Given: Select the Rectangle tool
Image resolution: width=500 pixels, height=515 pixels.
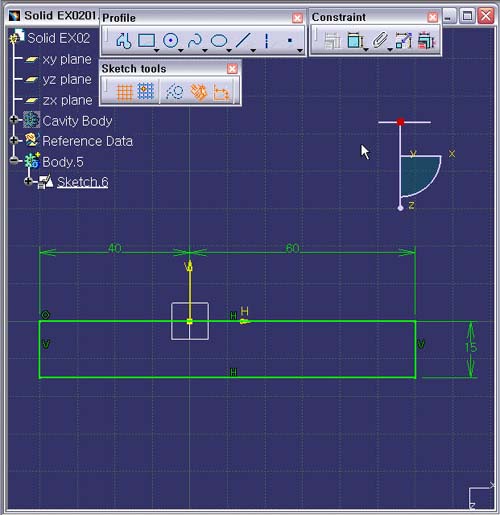Looking at the screenshot, I should [146, 41].
